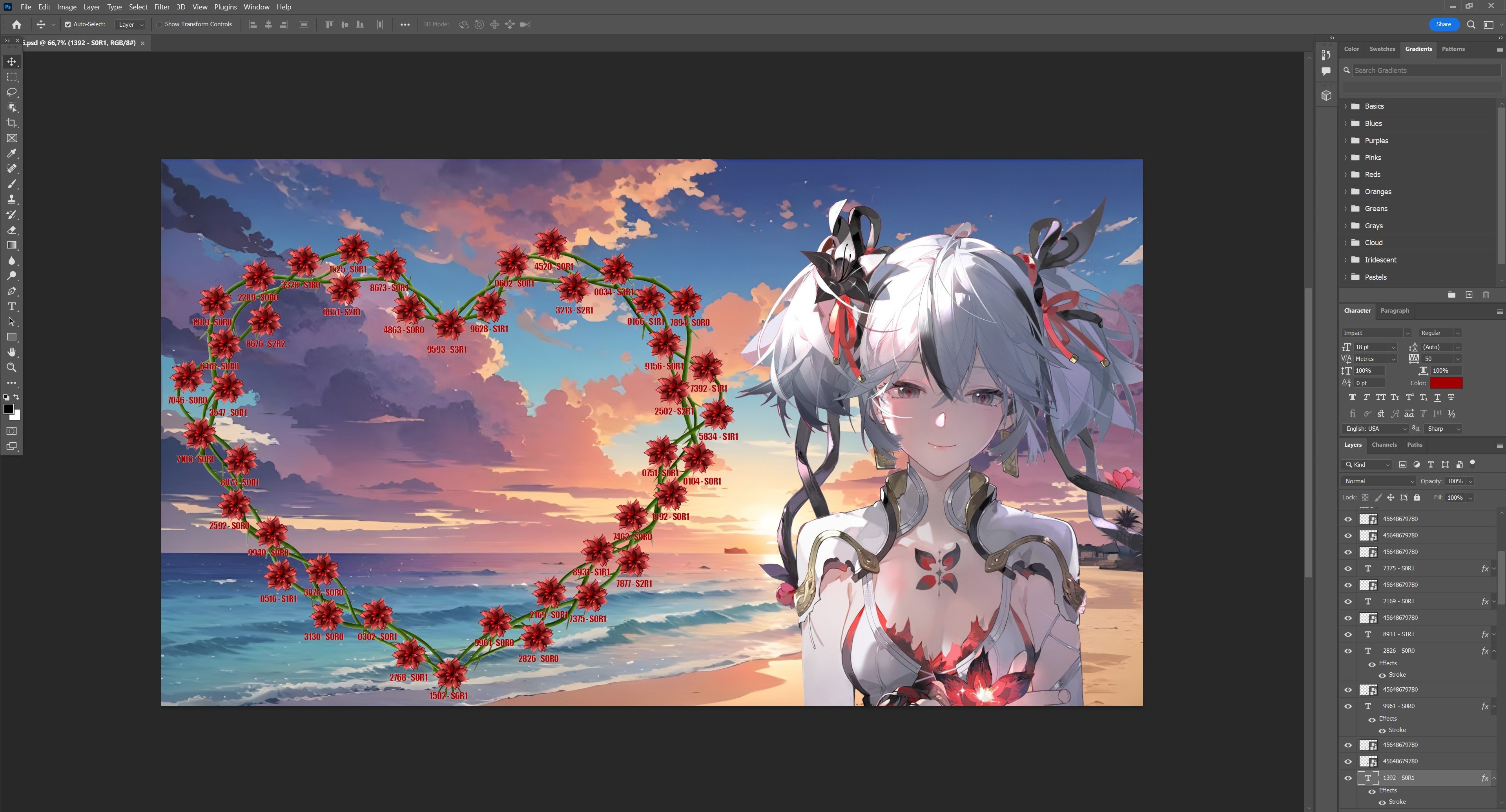Image resolution: width=1506 pixels, height=812 pixels.
Task: Create new gradient with plus icon
Action: click(1469, 295)
